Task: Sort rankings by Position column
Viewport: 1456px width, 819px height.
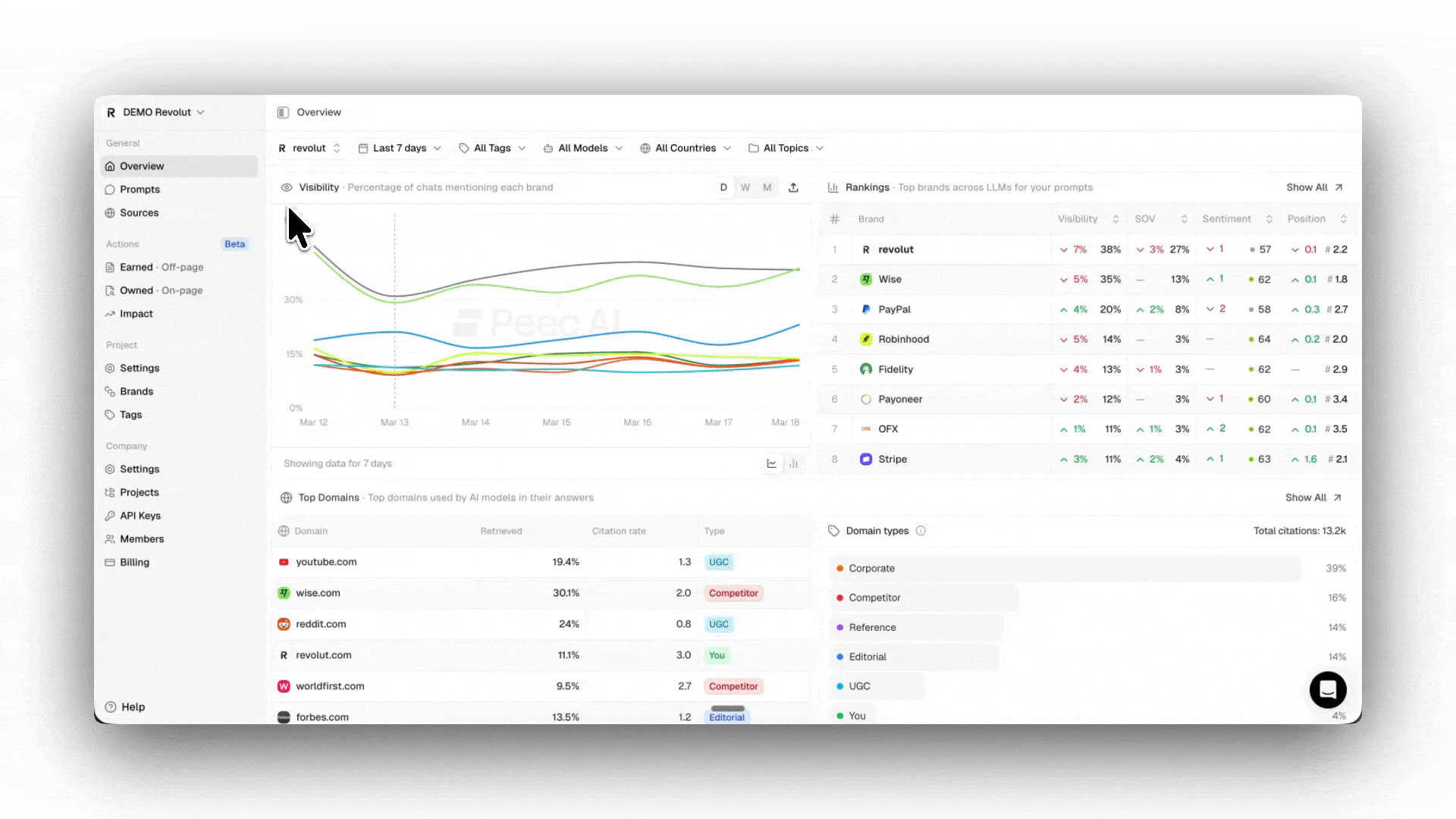Action: click(1317, 219)
